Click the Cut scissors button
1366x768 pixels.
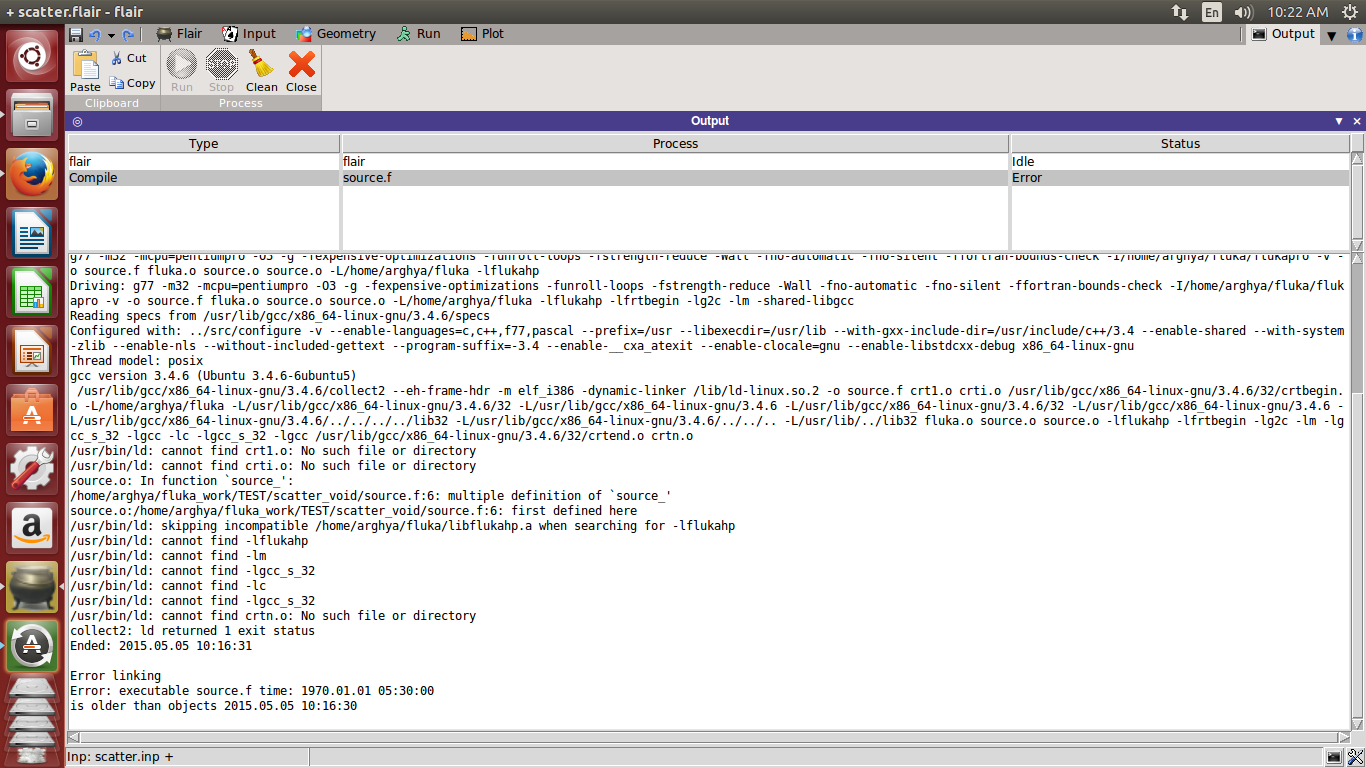coord(128,58)
